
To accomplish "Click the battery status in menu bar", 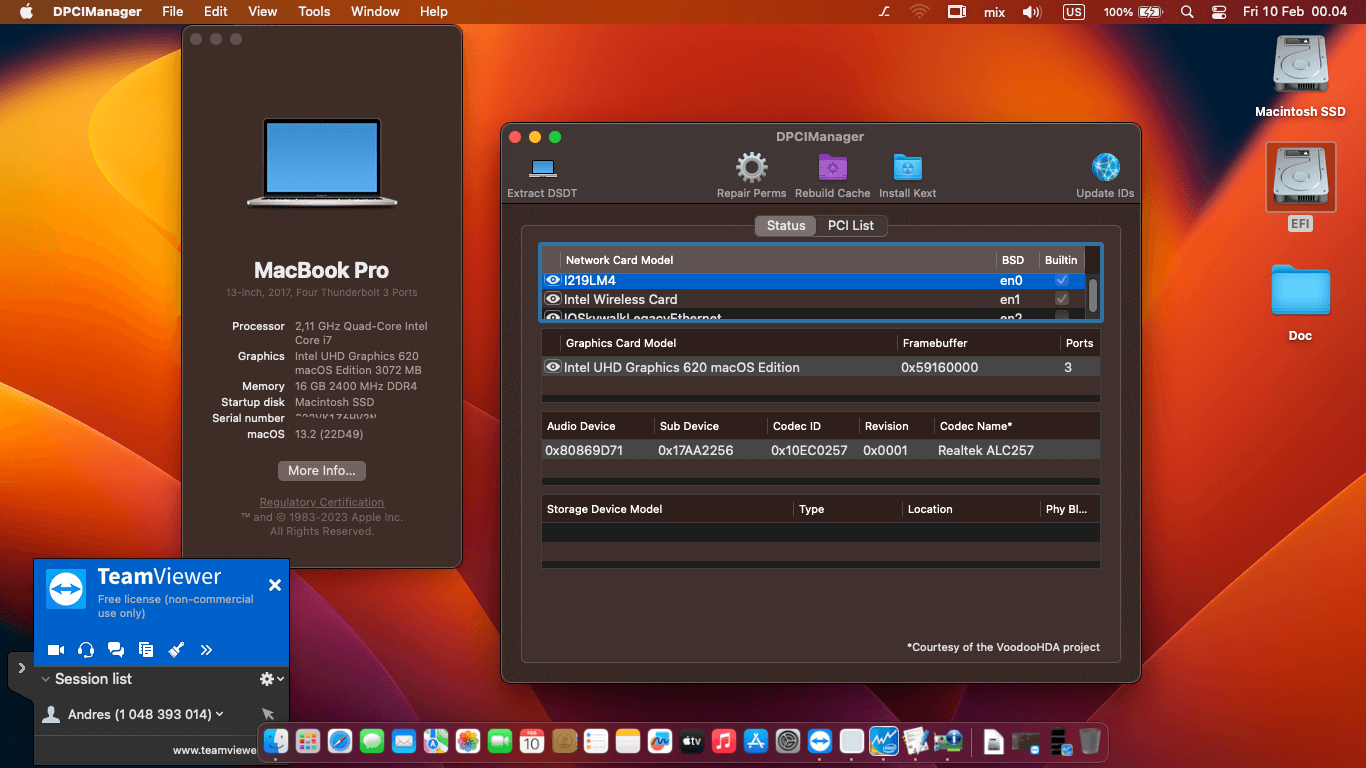I will pyautogui.click(x=1133, y=12).
